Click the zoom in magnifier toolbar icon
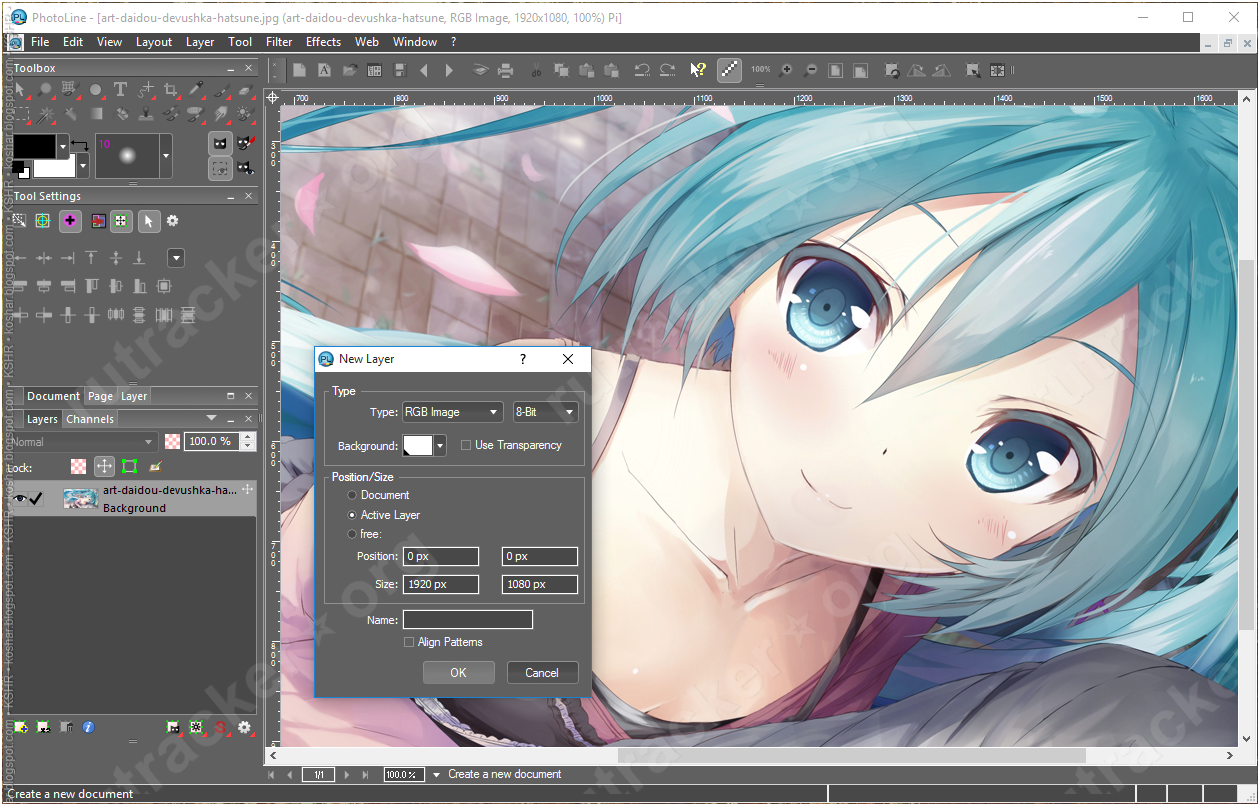The height and width of the screenshot is (806, 1260). (786, 70)
